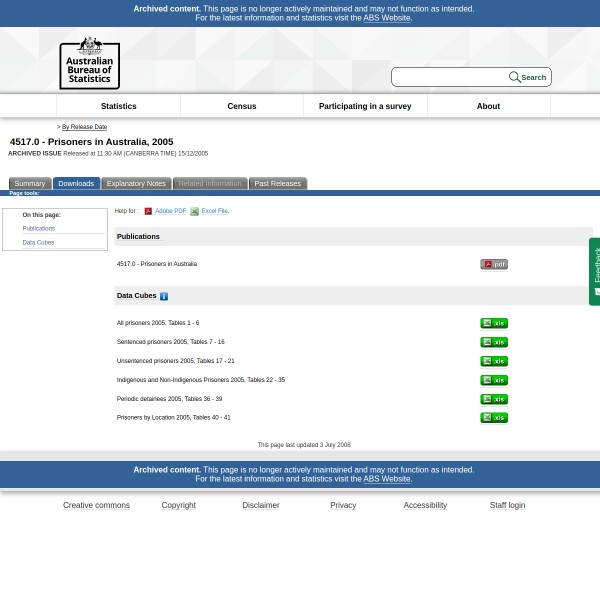Screen dimensions: 600x600
Task: Download Indigenous and Non-Indigenous Prisoners xls
Action: pyautogui.click(x=494, y=380)
